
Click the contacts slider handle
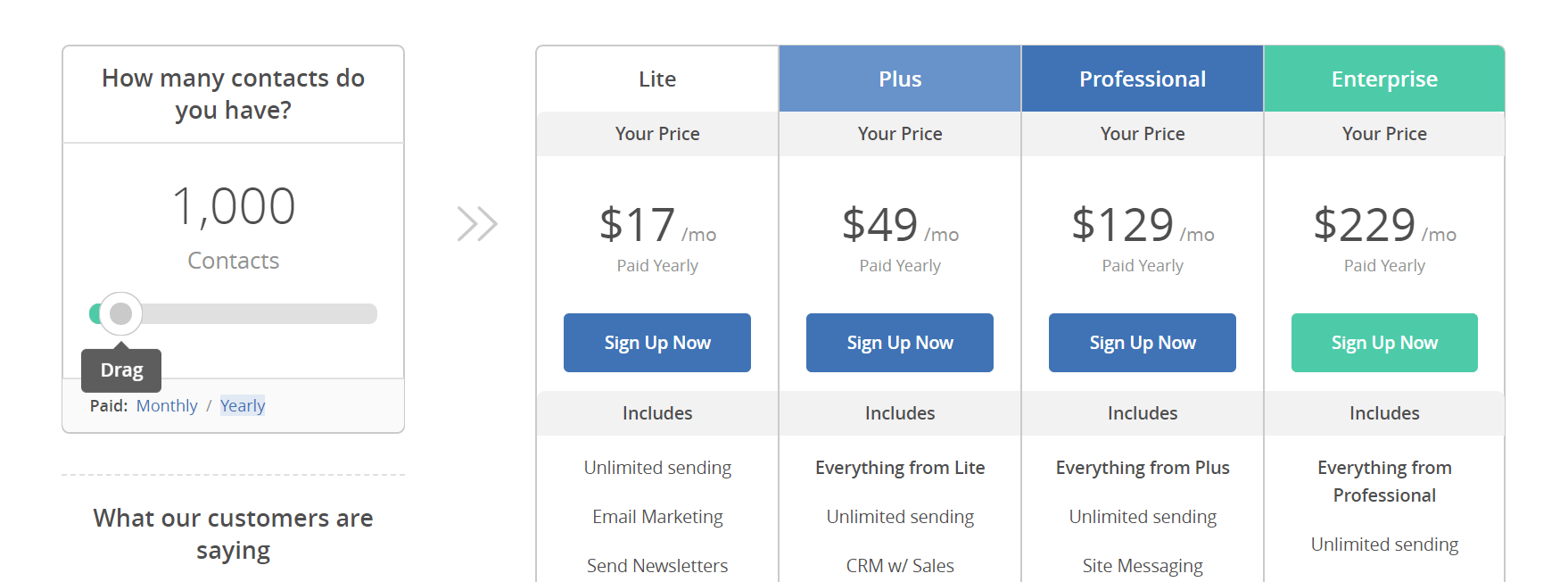(120, 314)
